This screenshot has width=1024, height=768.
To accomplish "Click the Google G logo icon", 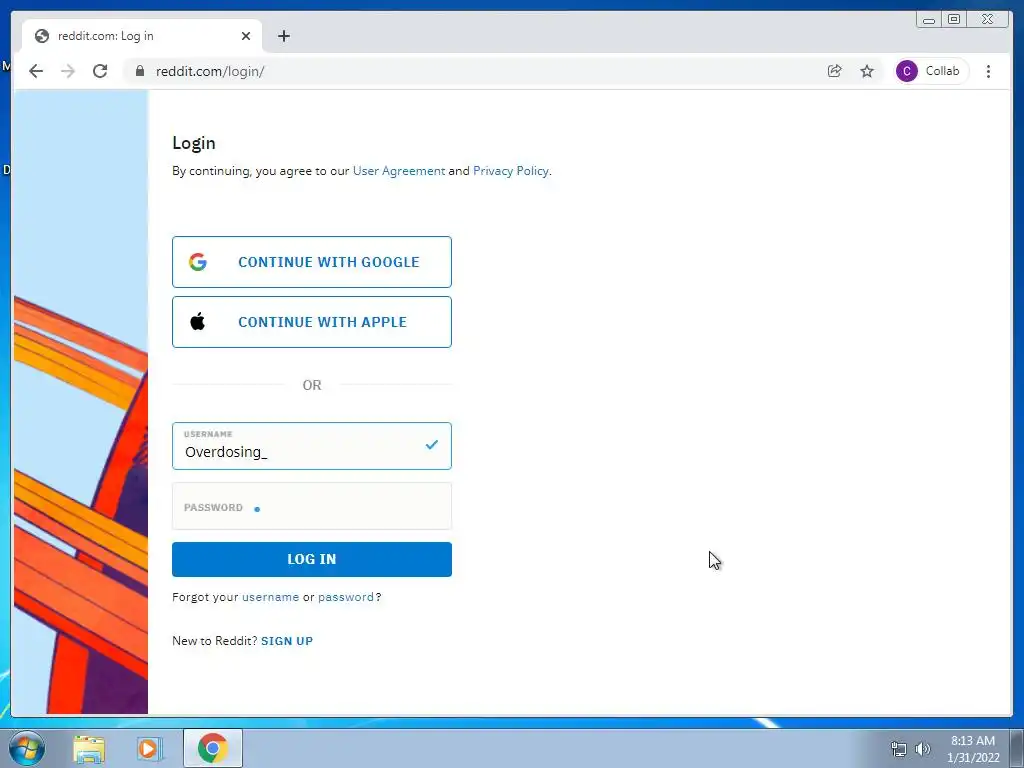I will (x=198, y=262).
